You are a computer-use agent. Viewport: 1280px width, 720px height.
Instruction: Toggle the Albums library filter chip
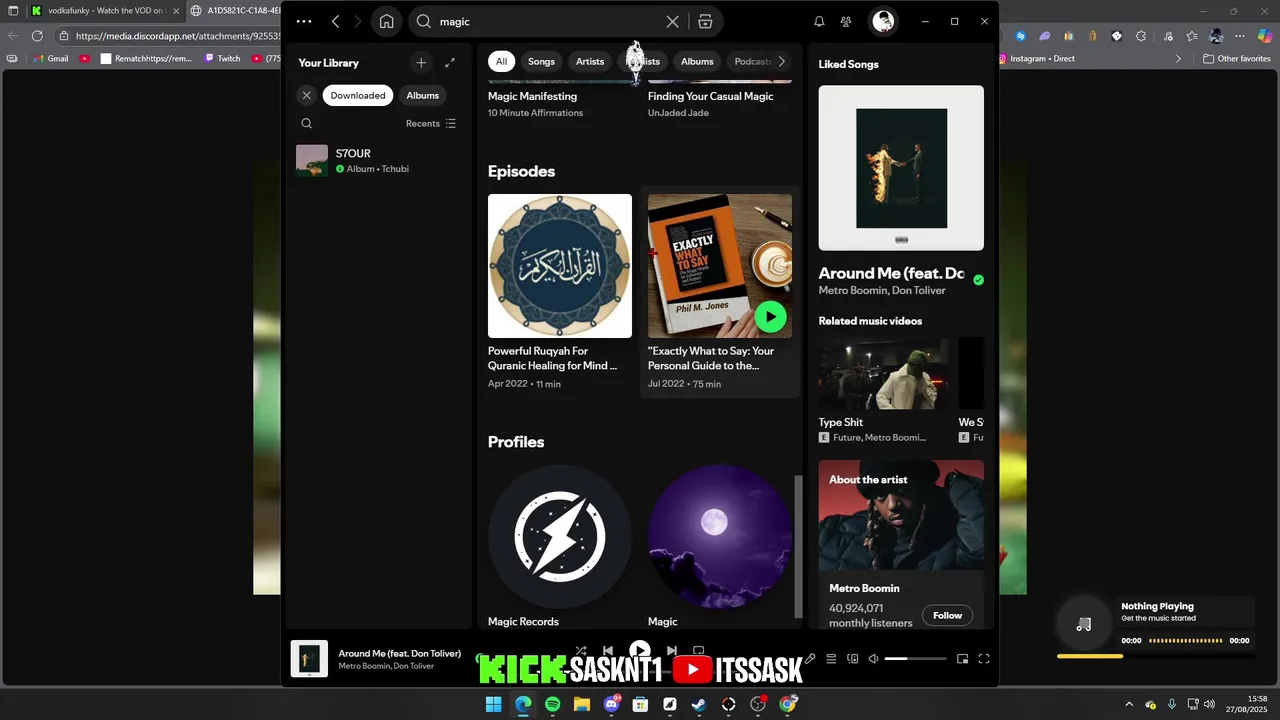(x=422, y=95)
